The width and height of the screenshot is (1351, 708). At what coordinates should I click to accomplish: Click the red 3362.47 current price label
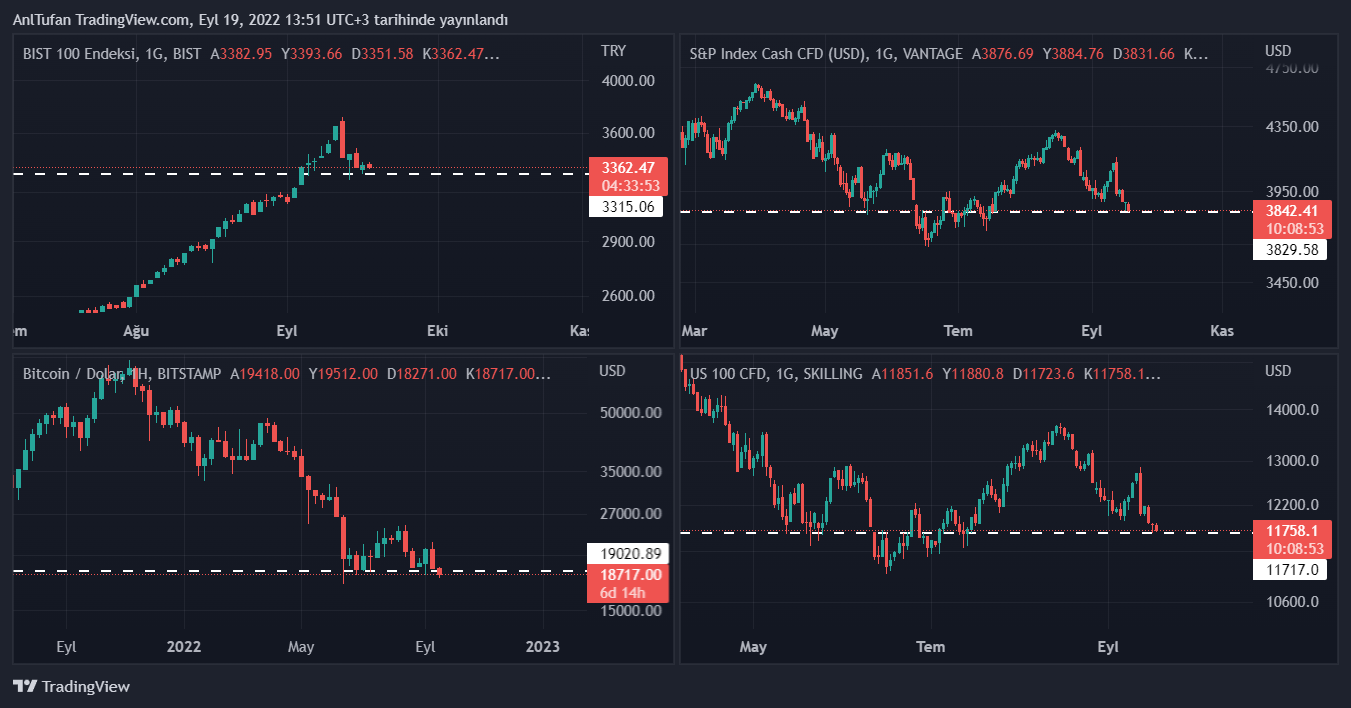[628, 168]
